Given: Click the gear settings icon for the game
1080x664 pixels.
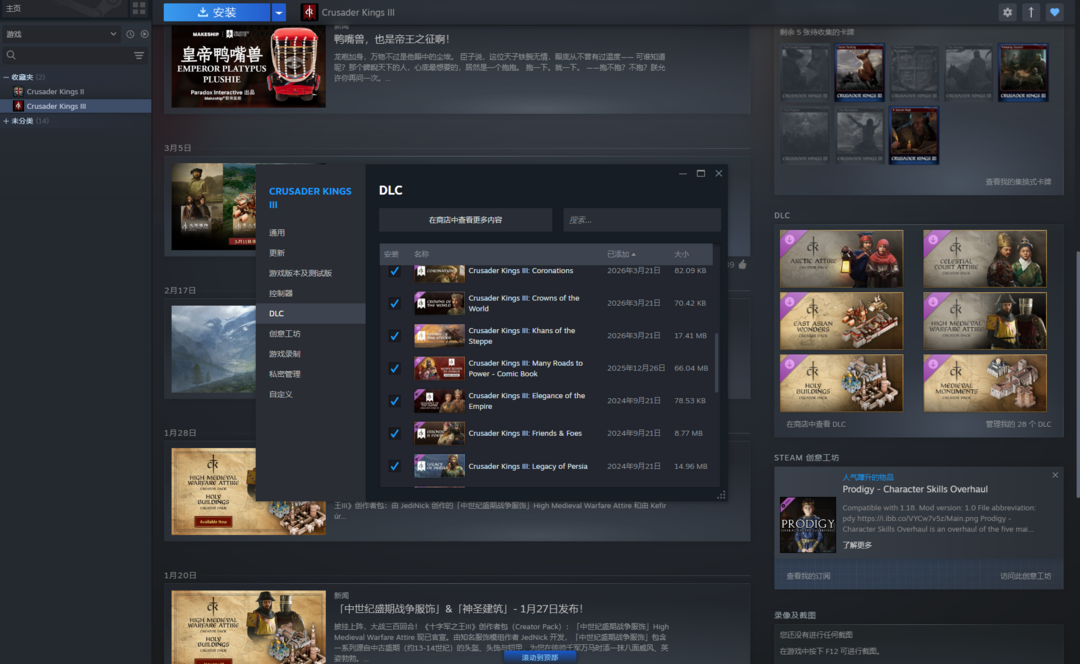Looking at the screenshot, I should point(1007,12).
